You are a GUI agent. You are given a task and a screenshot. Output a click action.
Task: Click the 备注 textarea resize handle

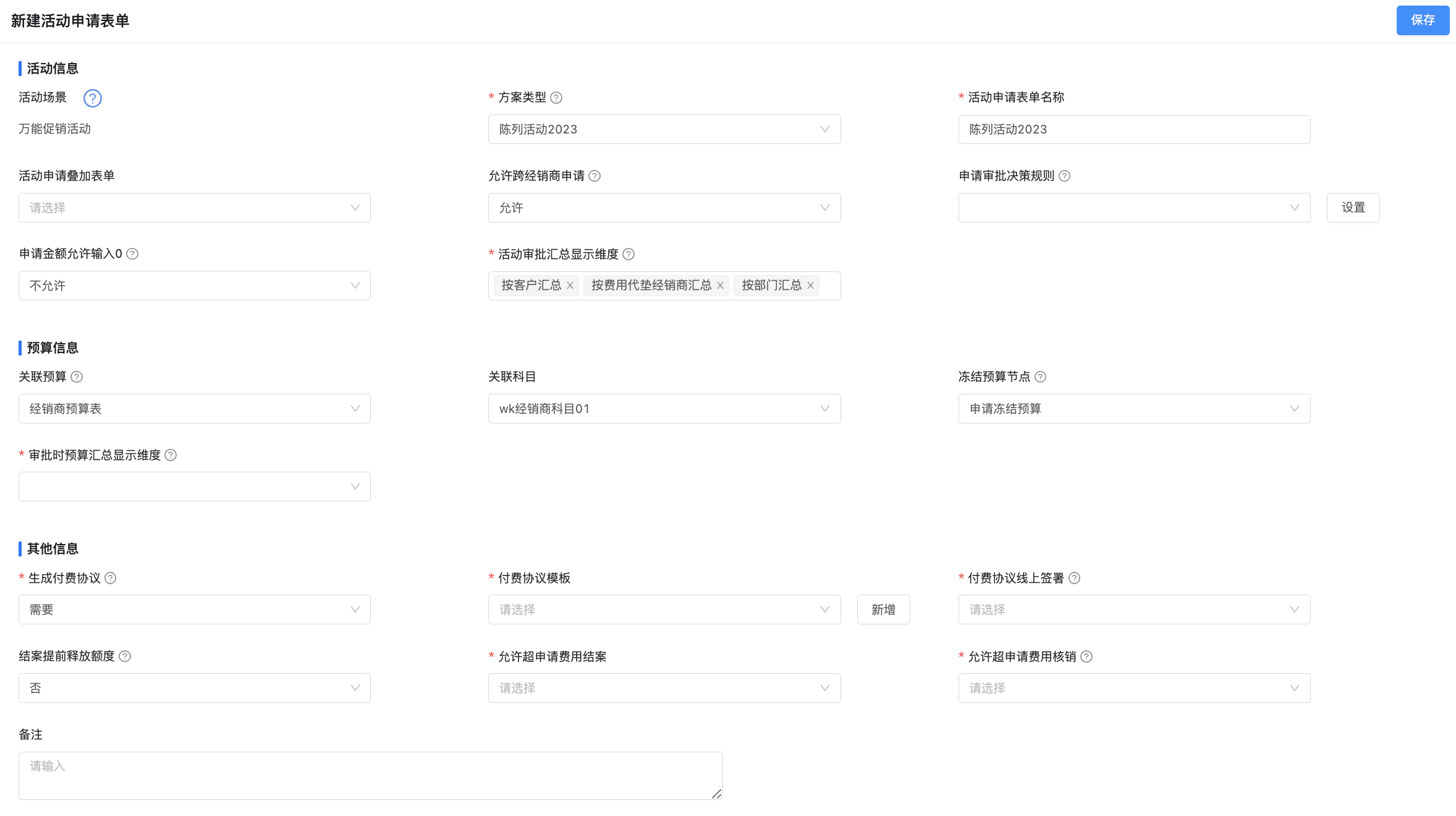coord(716,794)
